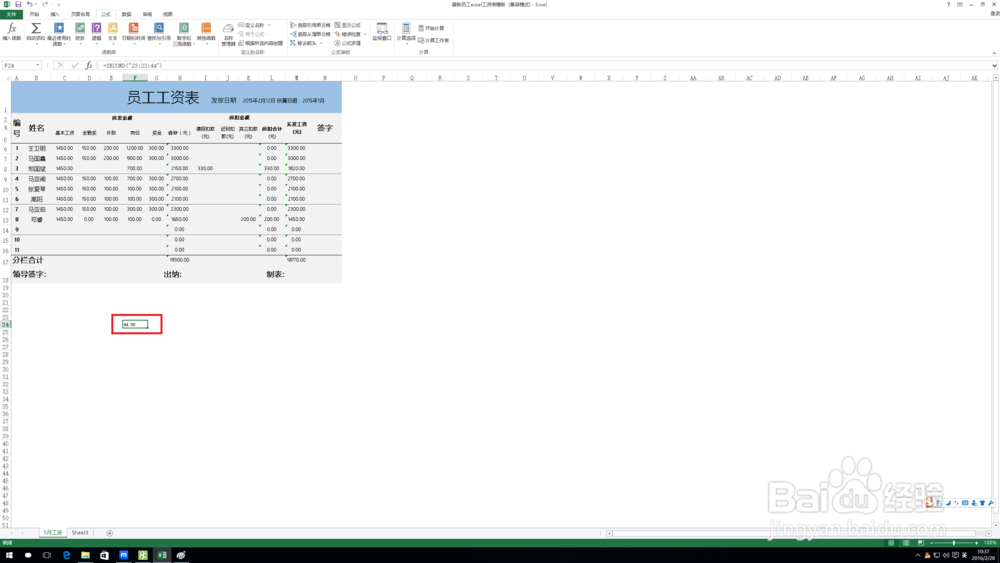The width and height of the screenshot is (1000, 563).
Task: Switch to the Sheet3 tab
Action: pyautogui.click(x=80, y=532)
